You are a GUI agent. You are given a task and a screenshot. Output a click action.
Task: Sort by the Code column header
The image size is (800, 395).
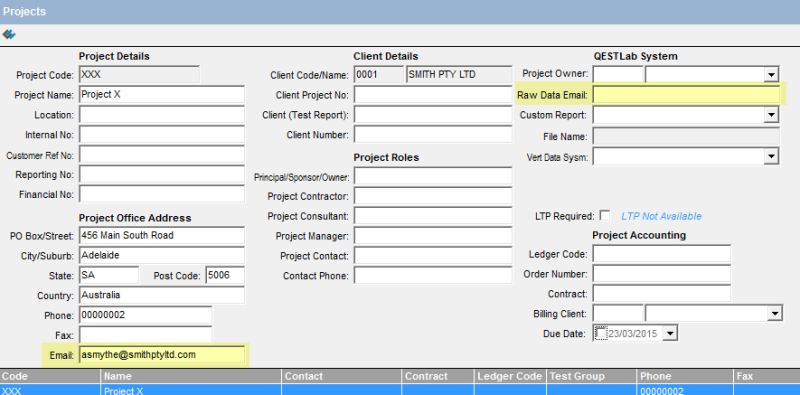click(50, 376)
